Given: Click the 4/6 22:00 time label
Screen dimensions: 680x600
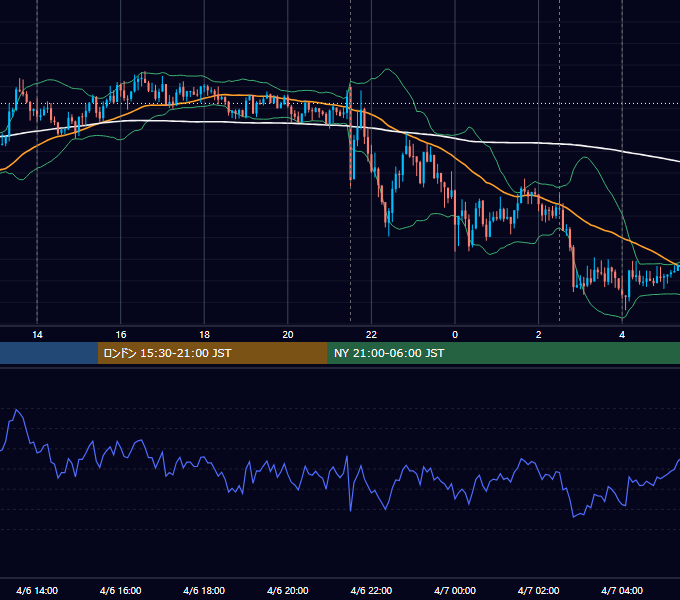Looking at the screenshot, I should [371, 590].
